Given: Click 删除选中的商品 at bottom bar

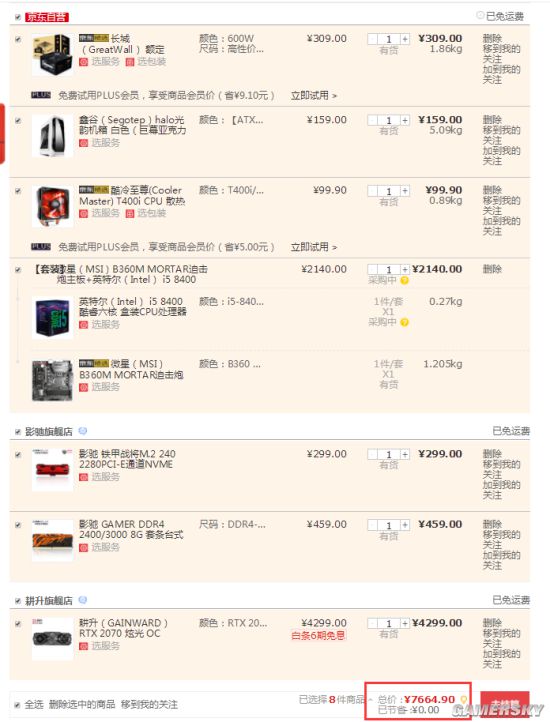Looking at the screenshot, I should click(82, 705).
